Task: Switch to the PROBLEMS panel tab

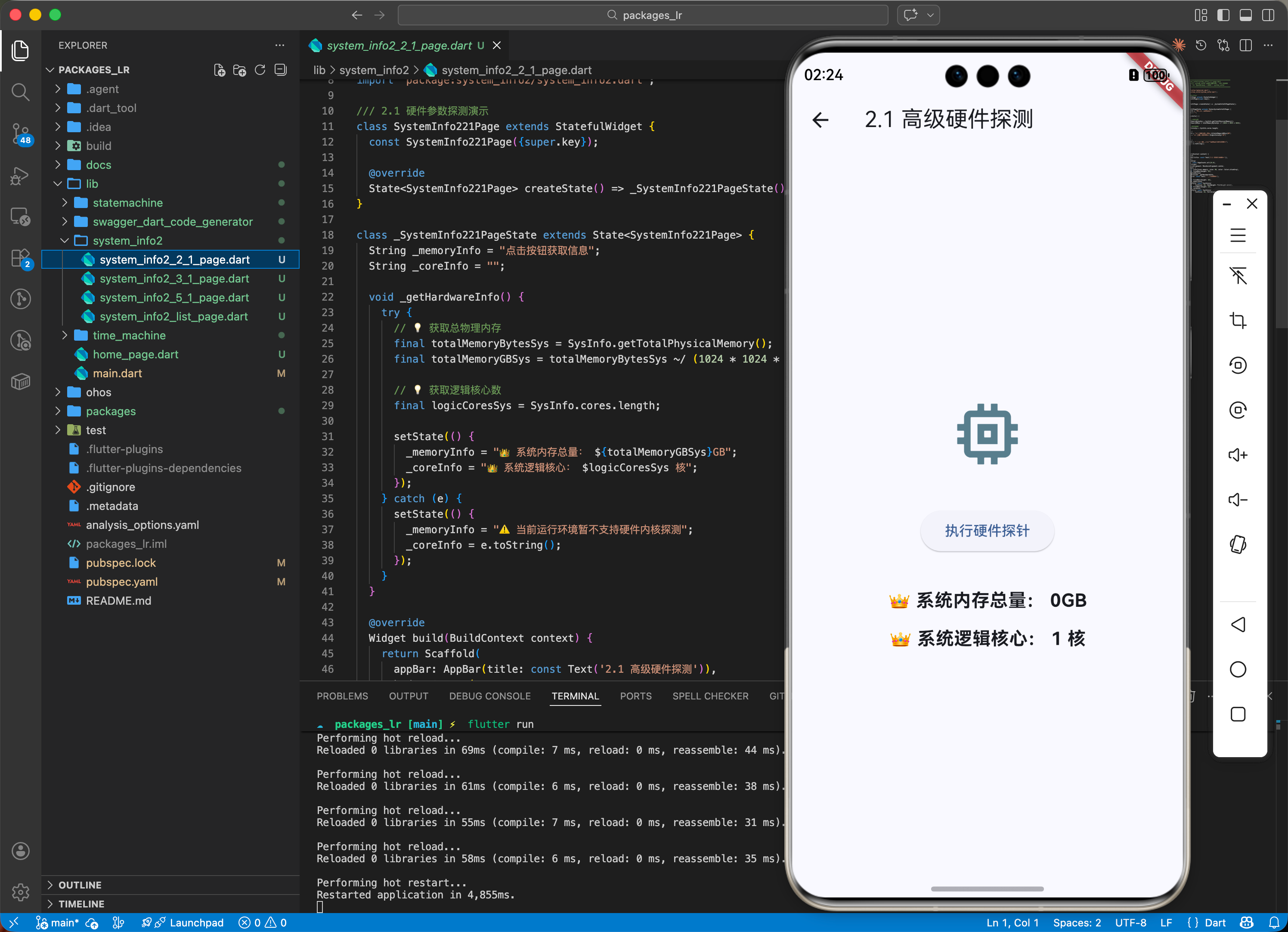Action: 342,696
